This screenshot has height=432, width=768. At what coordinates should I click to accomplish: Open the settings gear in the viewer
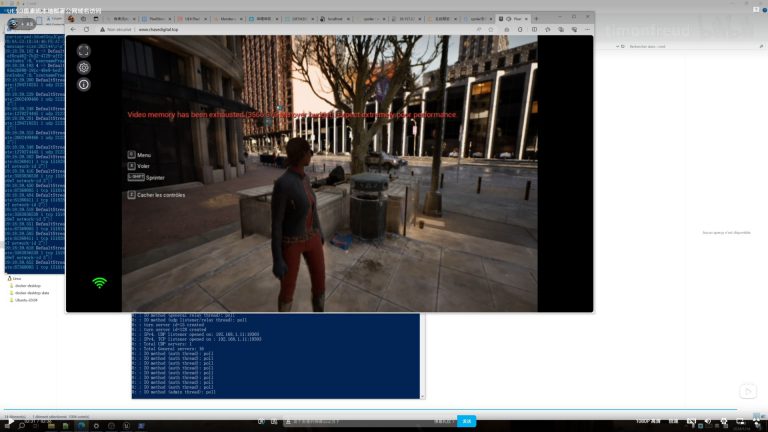coord(84,68)
